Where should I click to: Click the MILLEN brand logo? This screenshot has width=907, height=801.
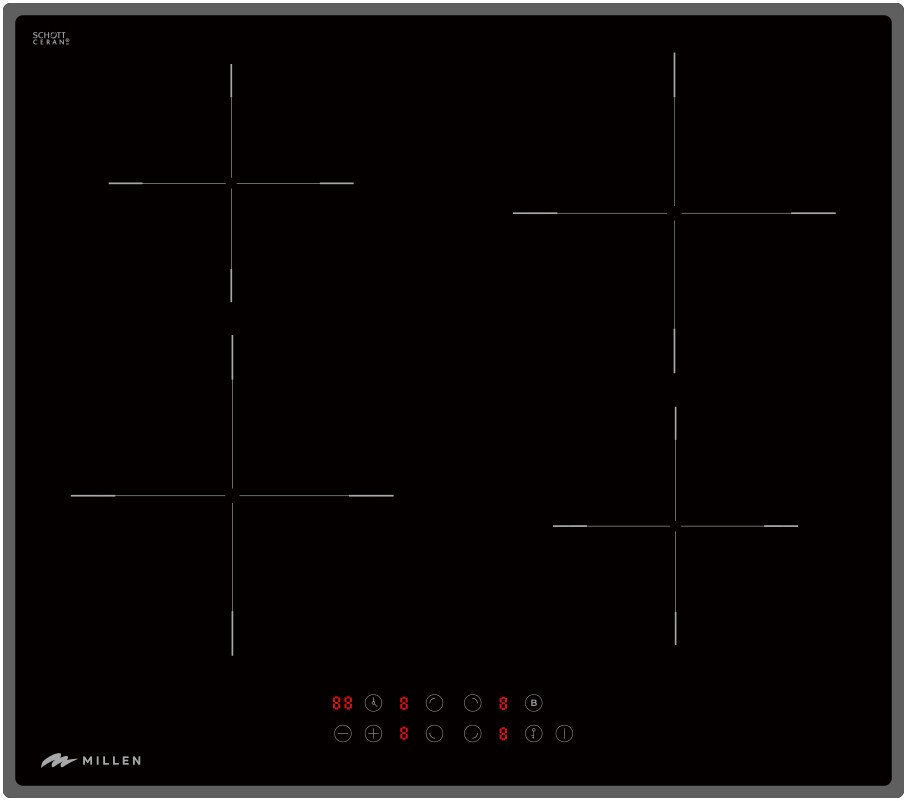[91, 760]
